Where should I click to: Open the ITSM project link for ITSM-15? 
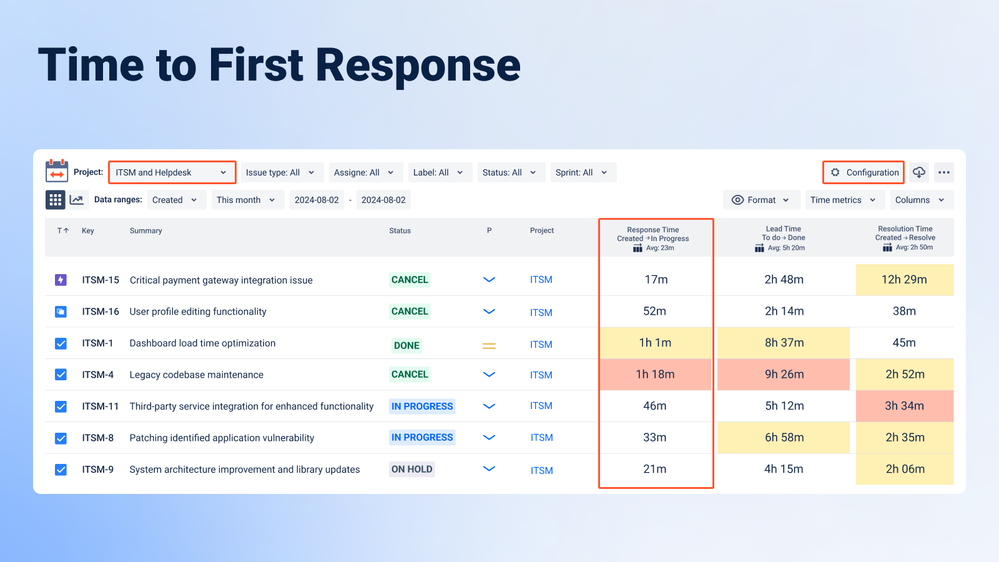(x=541, y=280)
